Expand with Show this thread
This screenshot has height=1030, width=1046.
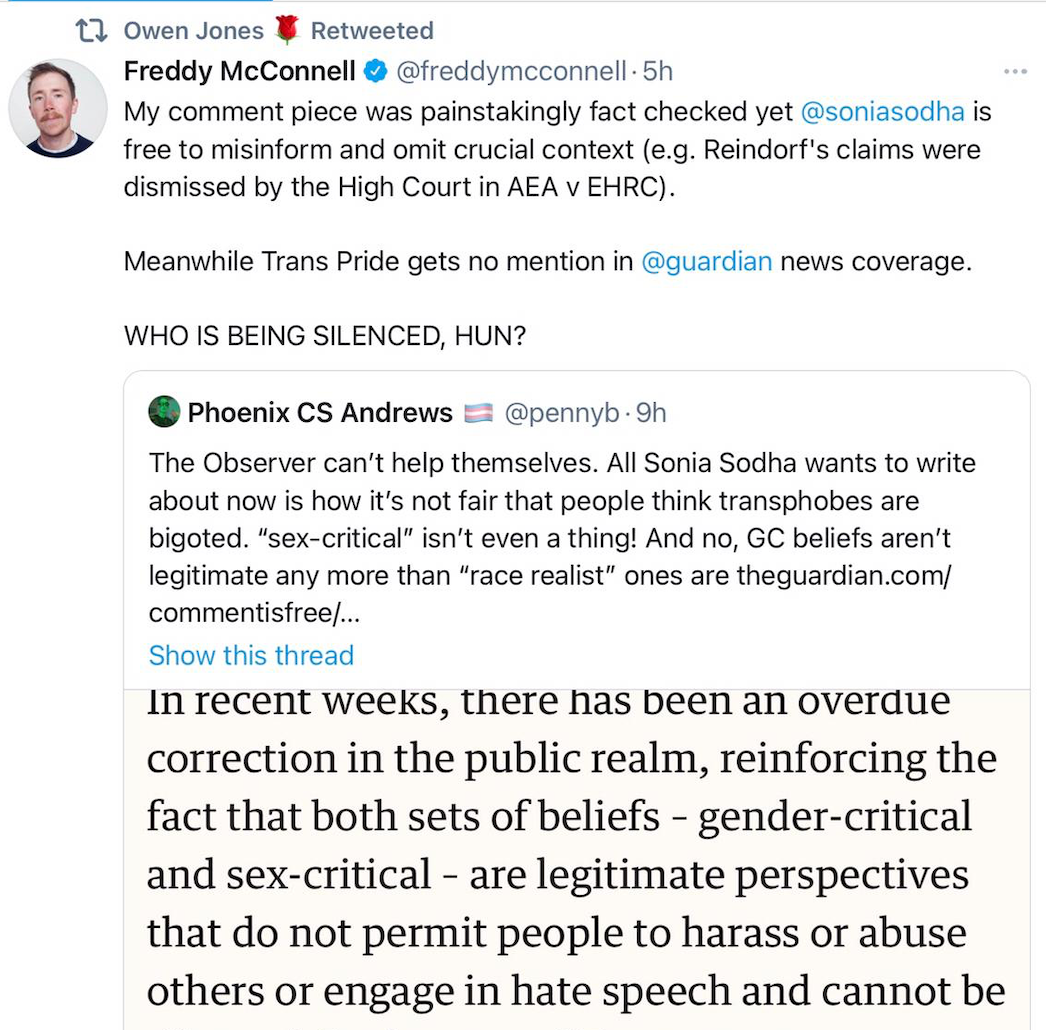point(251,655)
